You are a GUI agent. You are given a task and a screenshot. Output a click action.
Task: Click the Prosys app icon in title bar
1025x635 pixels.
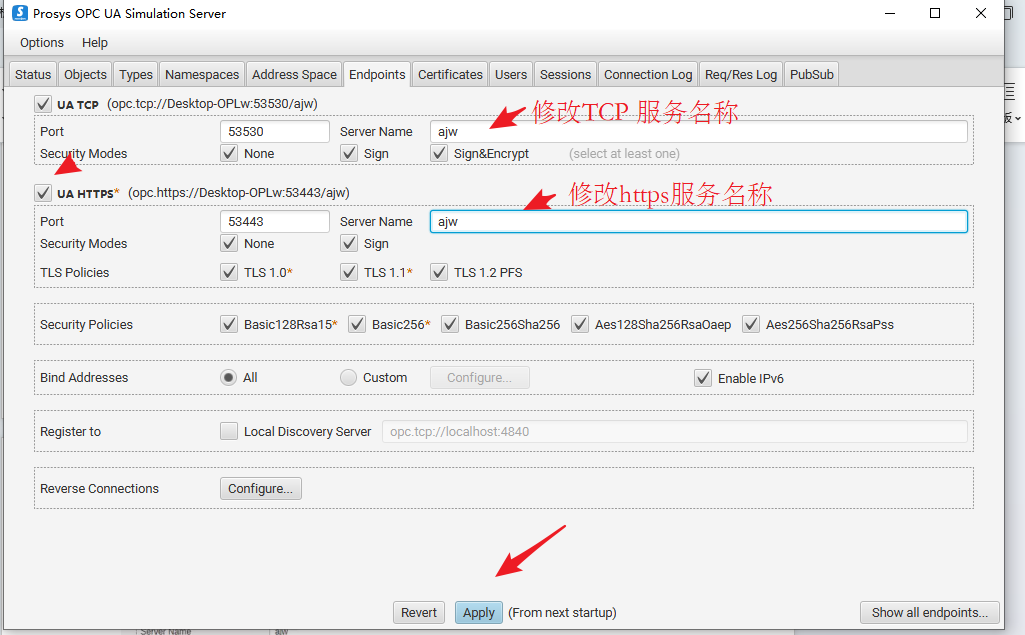click(x=20, y=13)
